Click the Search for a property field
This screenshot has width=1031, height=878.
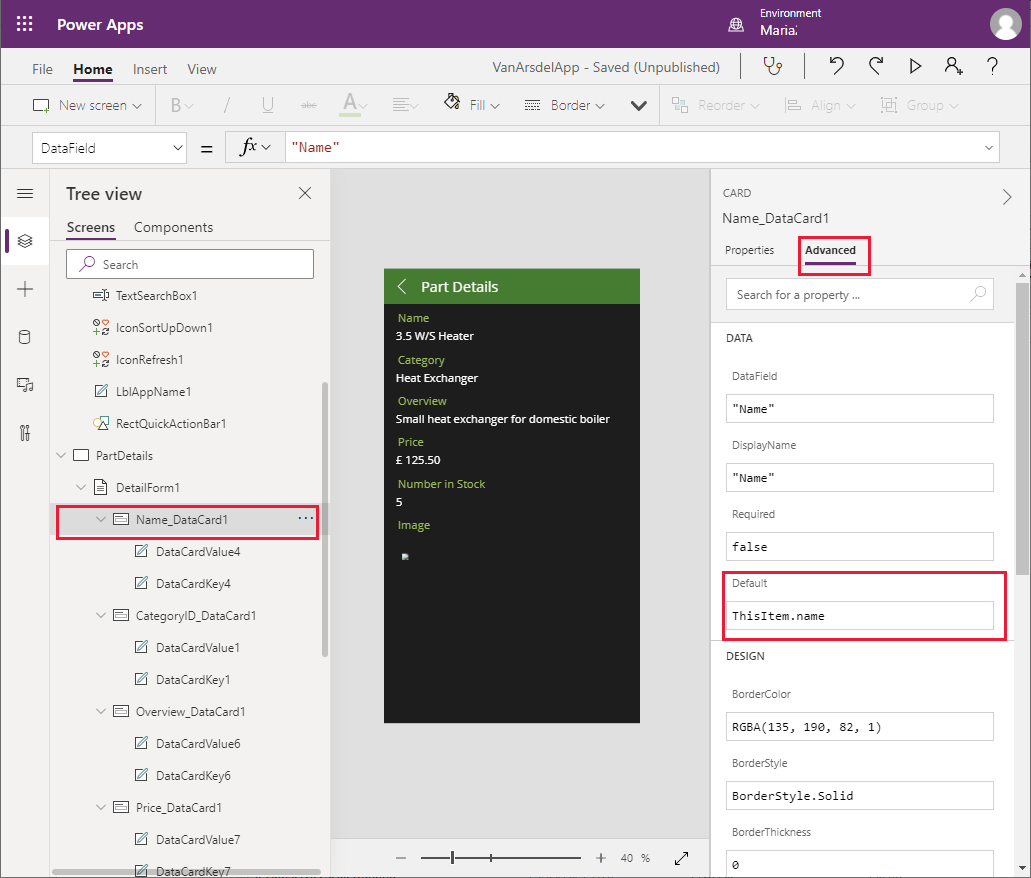(x=859, y=294)
